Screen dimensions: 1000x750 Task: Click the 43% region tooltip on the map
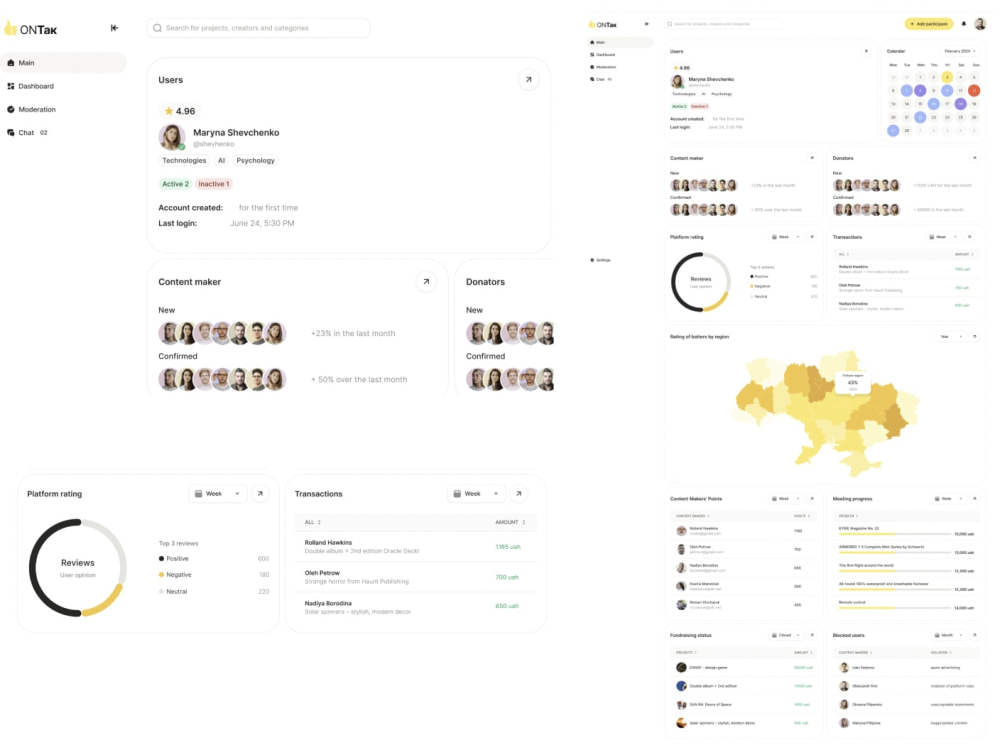[853, 382]
